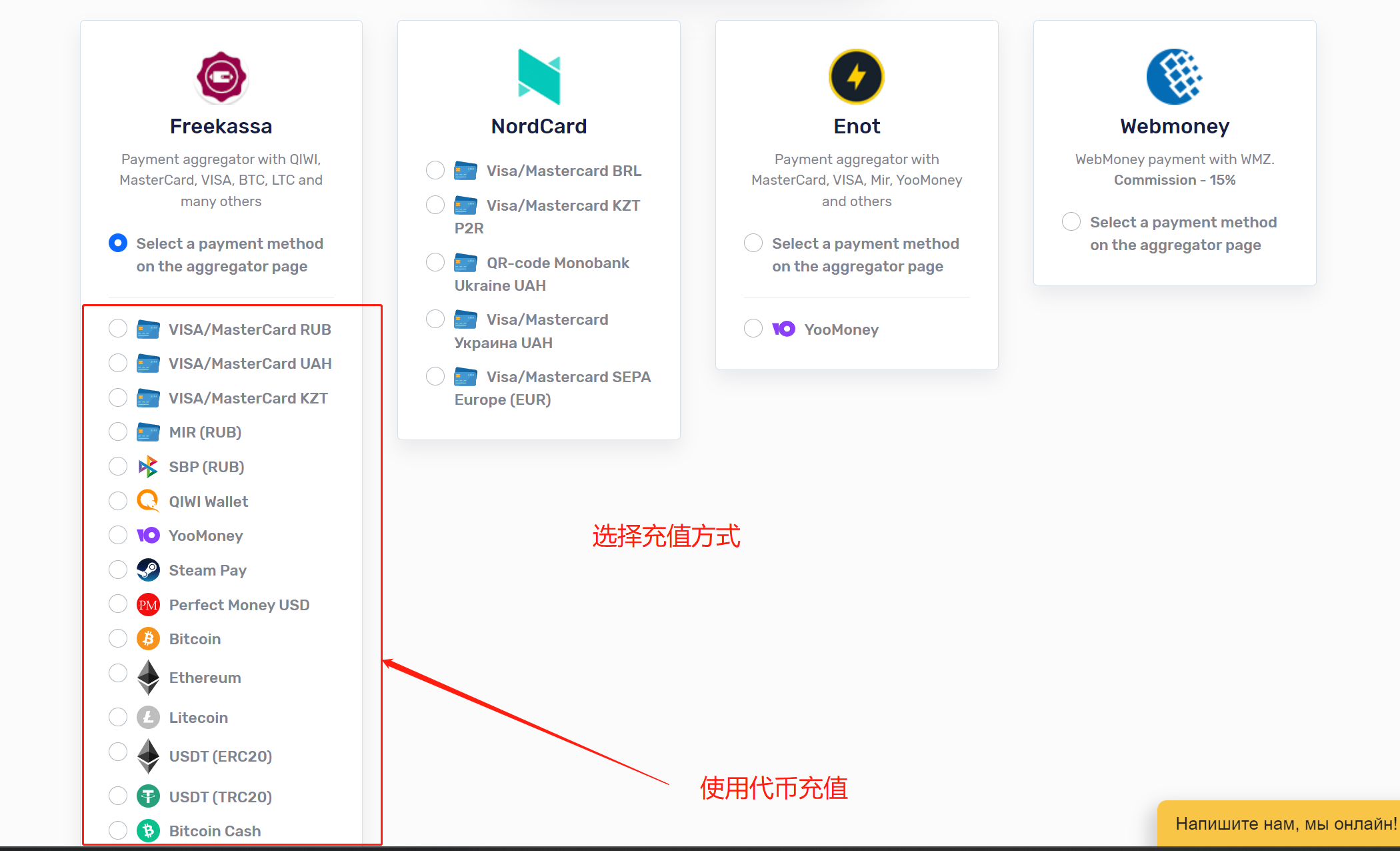1400x851 pixels.
Task: Click the YooMoney icon in Freekassa list
Action: click(x=148, y=536)
